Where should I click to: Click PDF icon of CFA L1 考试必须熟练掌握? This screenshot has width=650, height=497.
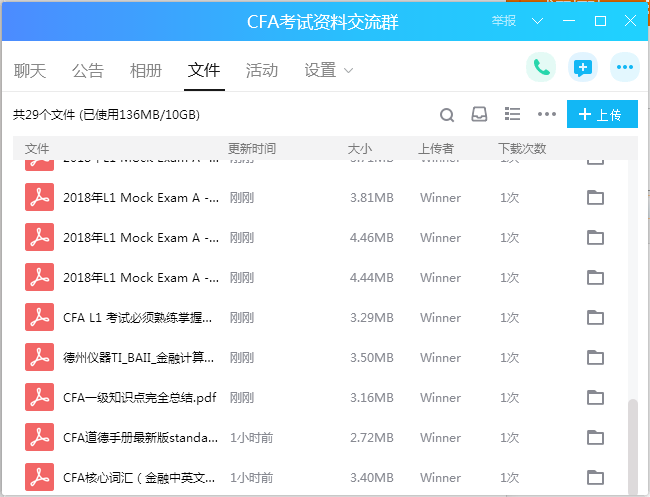tap(39, 317)
